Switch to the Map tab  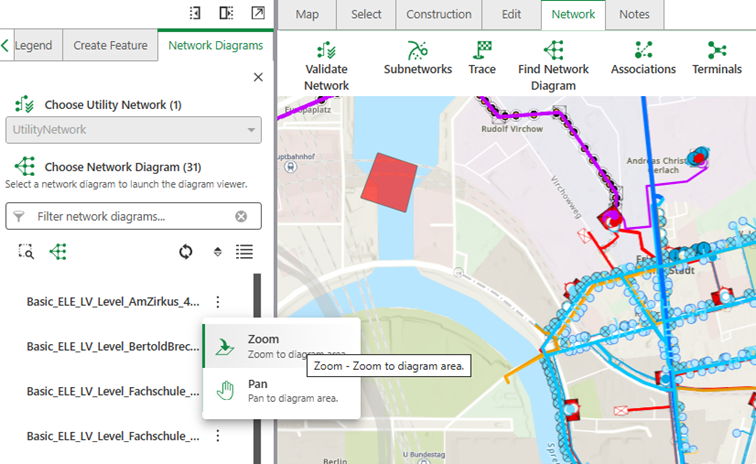307,14
